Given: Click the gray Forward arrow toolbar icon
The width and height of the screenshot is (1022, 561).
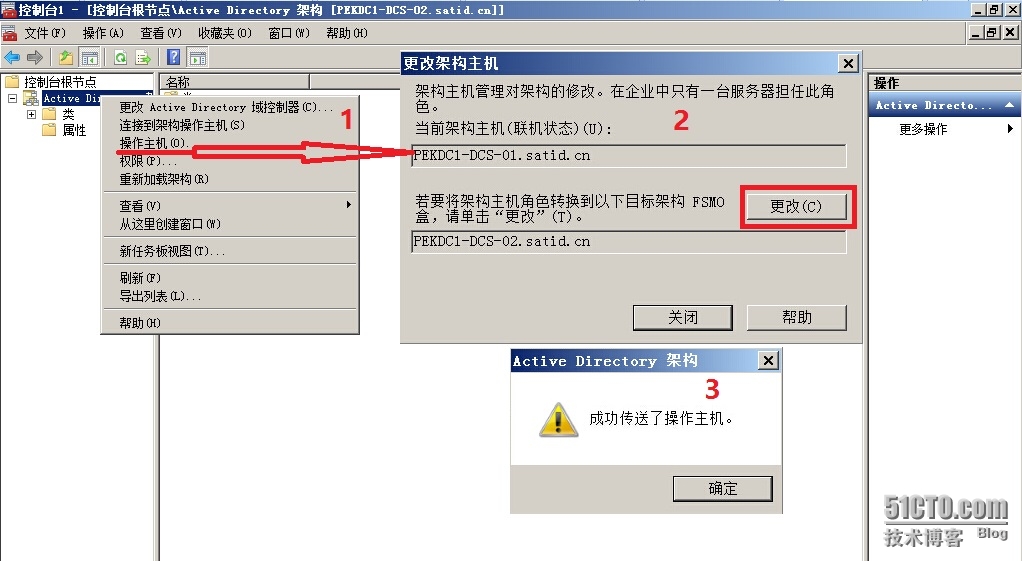Looking at the screenshot, I should point(35,57).
